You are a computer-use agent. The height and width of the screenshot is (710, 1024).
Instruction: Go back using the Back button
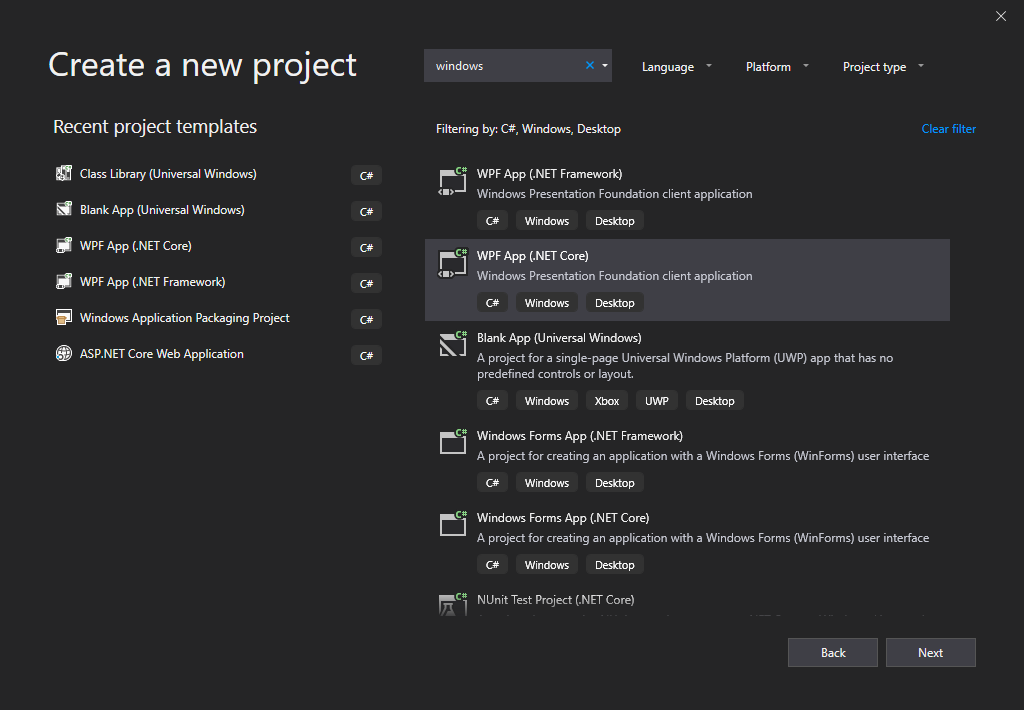(x=833, y=653)
